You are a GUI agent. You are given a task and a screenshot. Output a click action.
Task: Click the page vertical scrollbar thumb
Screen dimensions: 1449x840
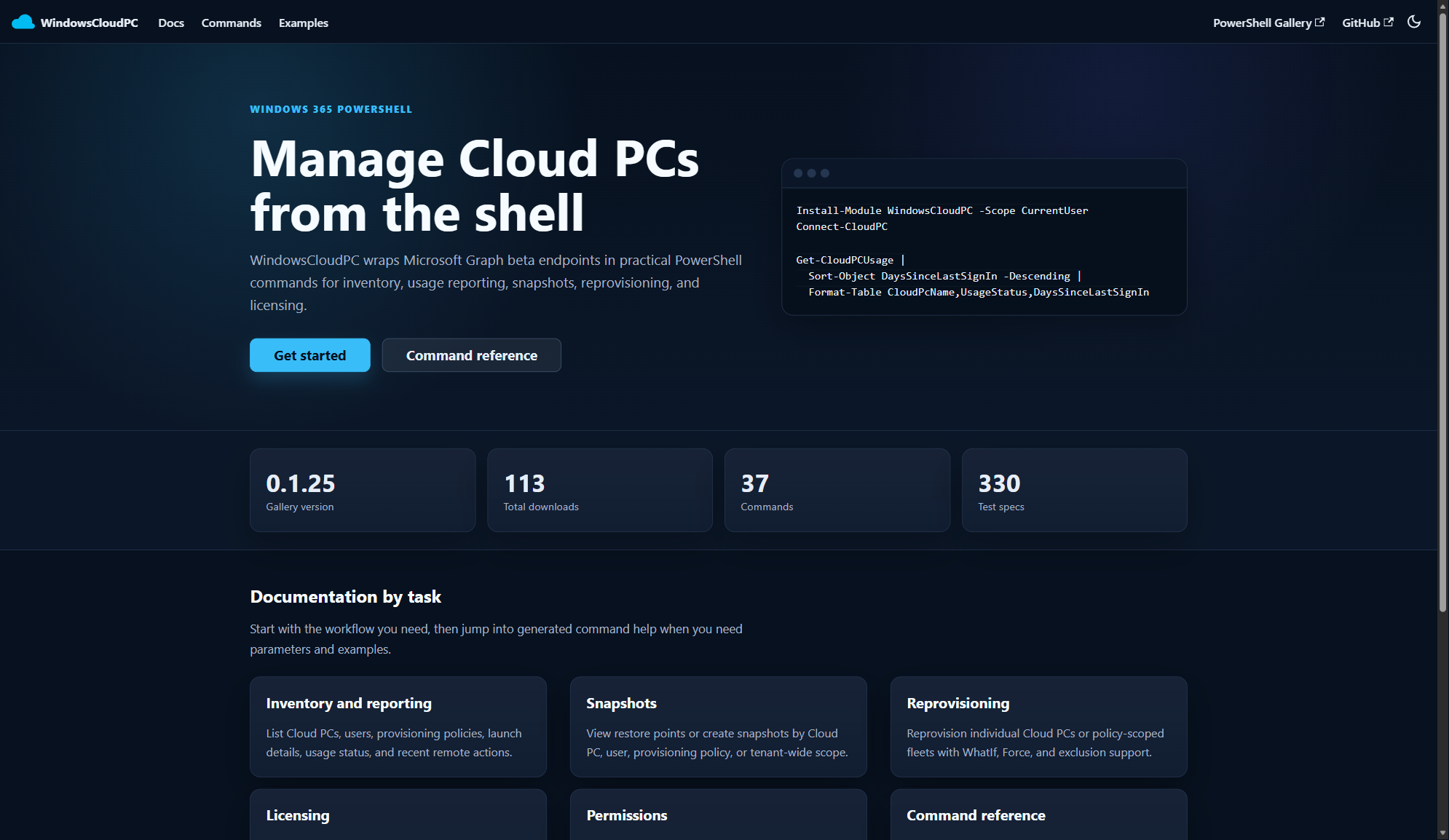(x=1442, y=311)
